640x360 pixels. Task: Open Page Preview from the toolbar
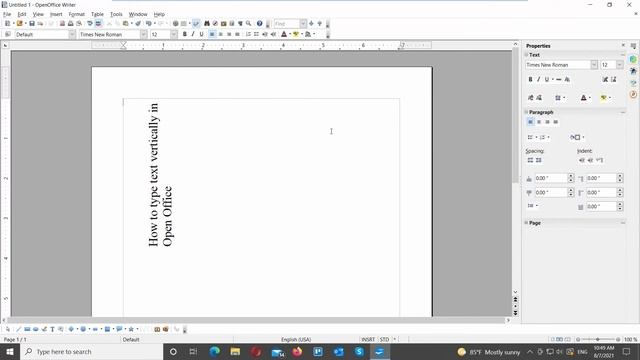pos(79,24)
